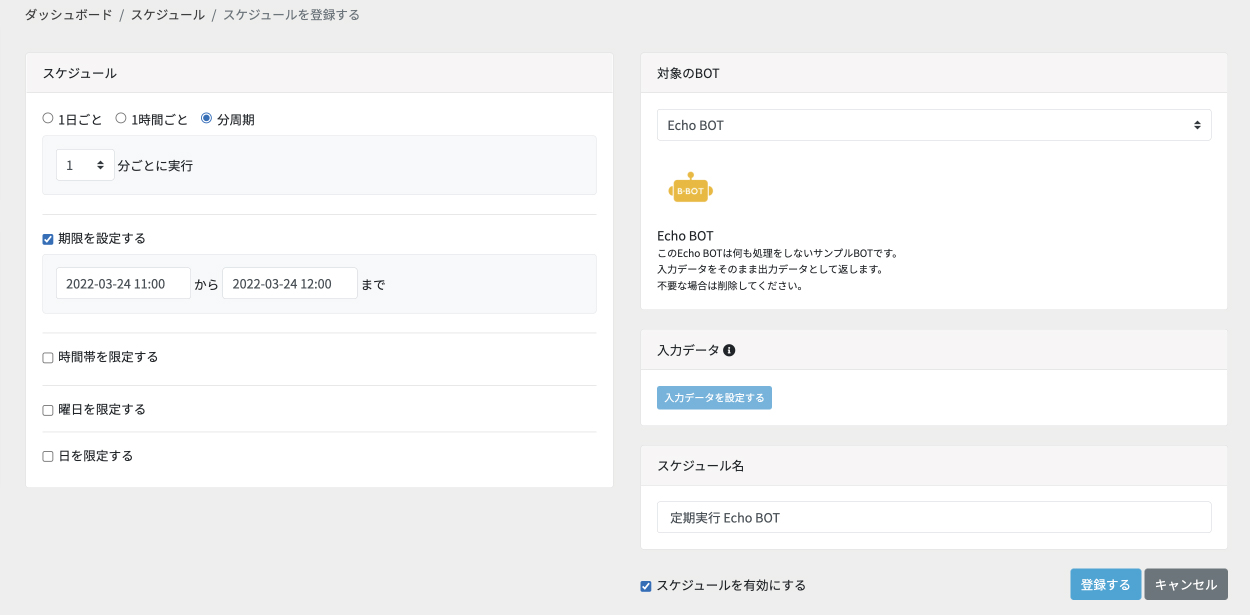Enable 時間帯を限定する checkbox
Screen dimensions: 1250x615
[x=48, y=357]
